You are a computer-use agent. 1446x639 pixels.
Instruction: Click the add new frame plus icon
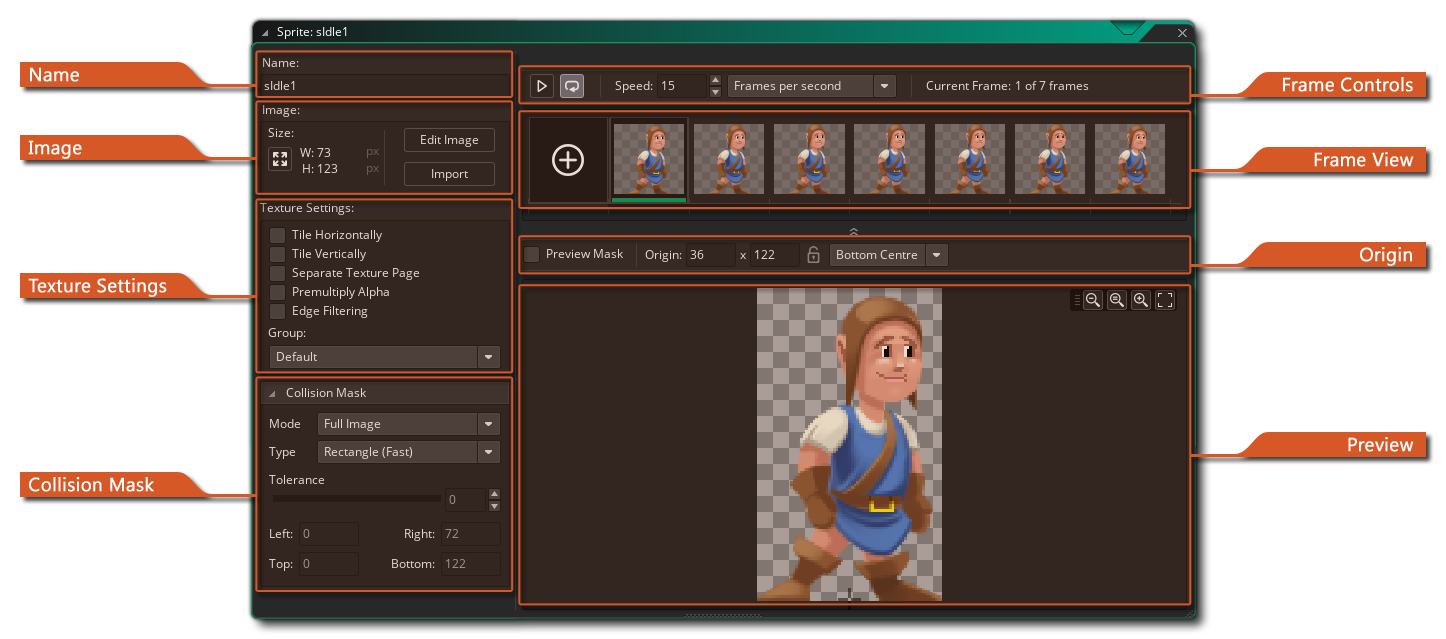click(568, 160)
